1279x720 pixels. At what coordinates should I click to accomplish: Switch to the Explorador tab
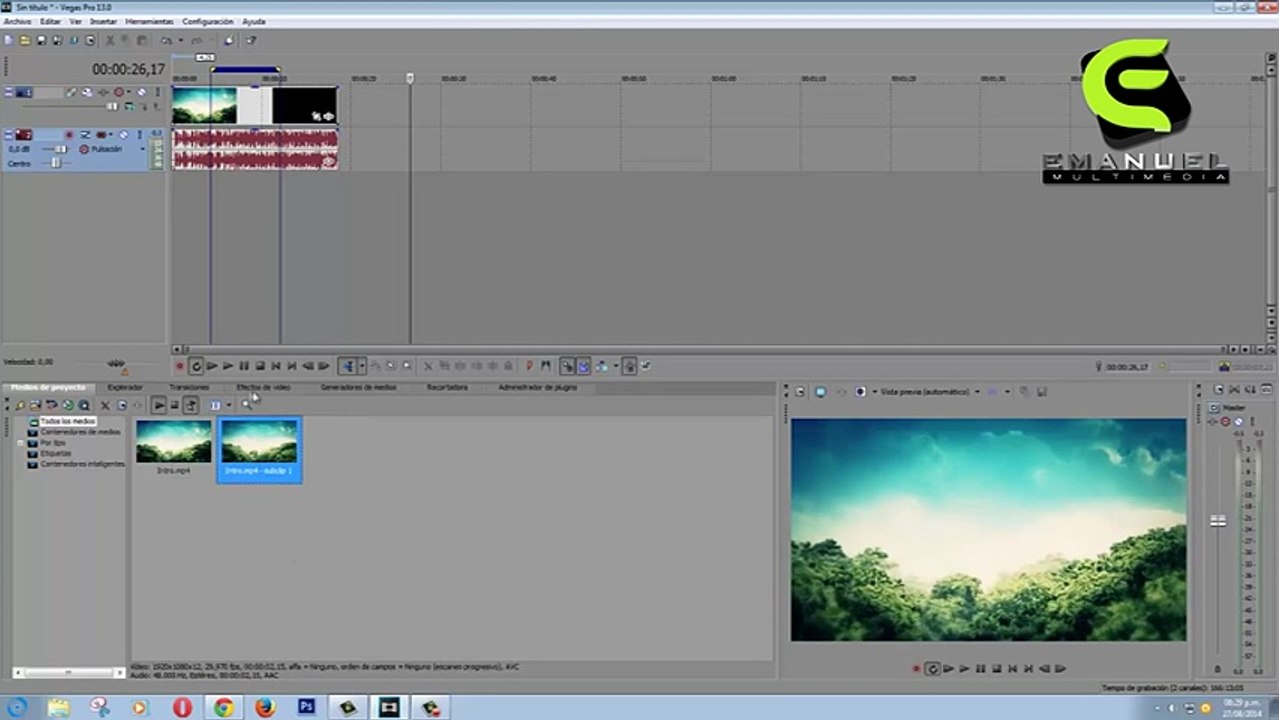[125, 387]
